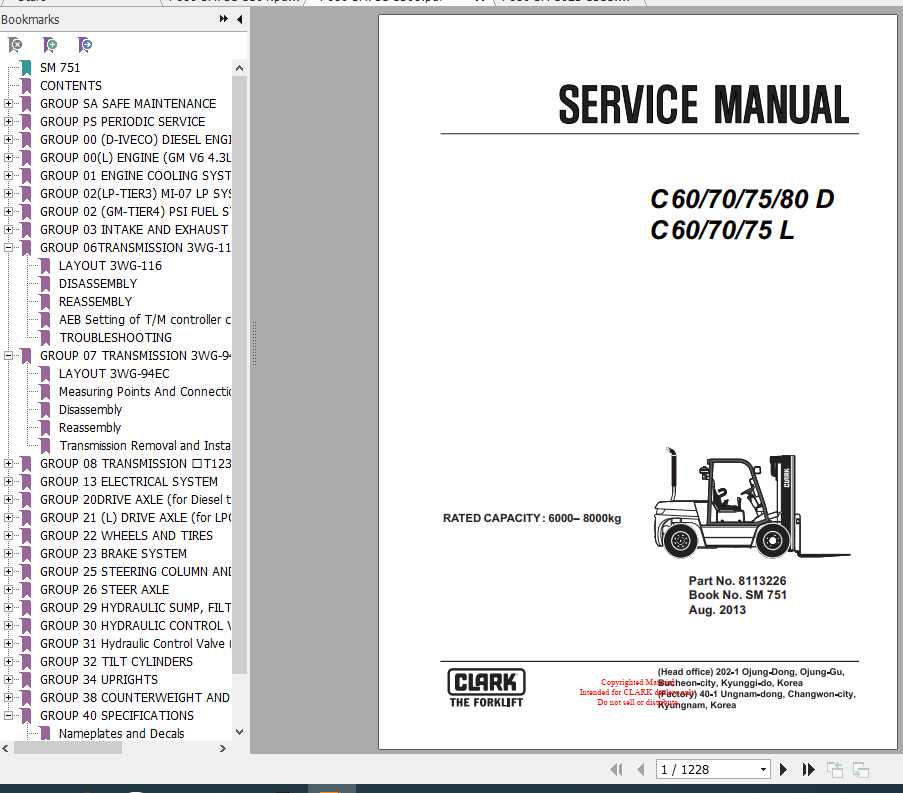Expand GROUP 01 ENGINE COOLING bookmark
The image size is (903, 793).
[8, 176]
